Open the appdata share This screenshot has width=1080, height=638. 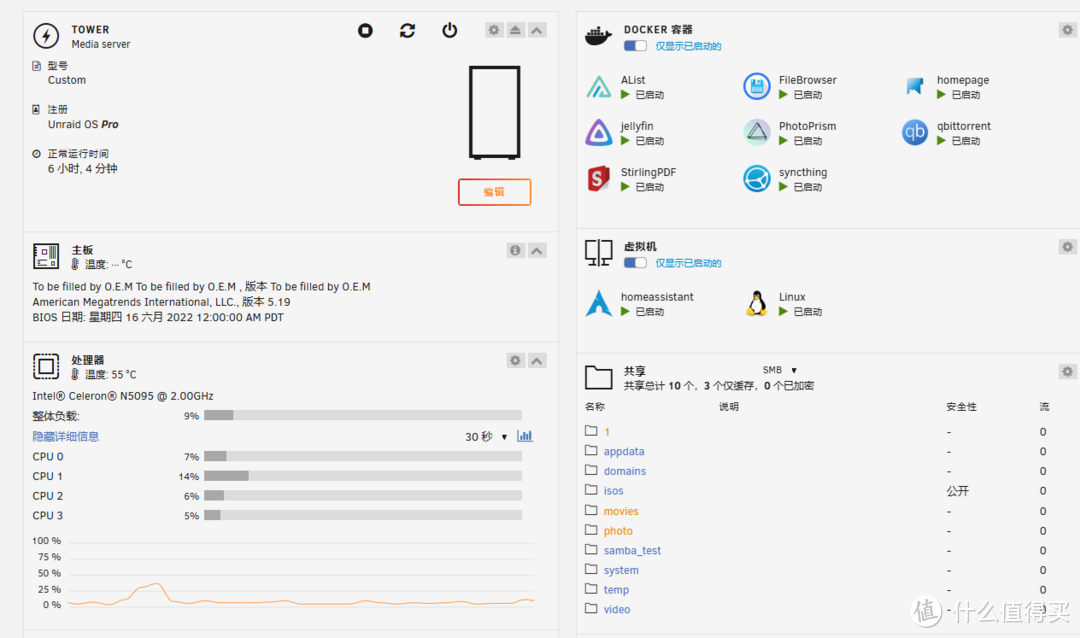pyautogui.click(x=624, y=452)
